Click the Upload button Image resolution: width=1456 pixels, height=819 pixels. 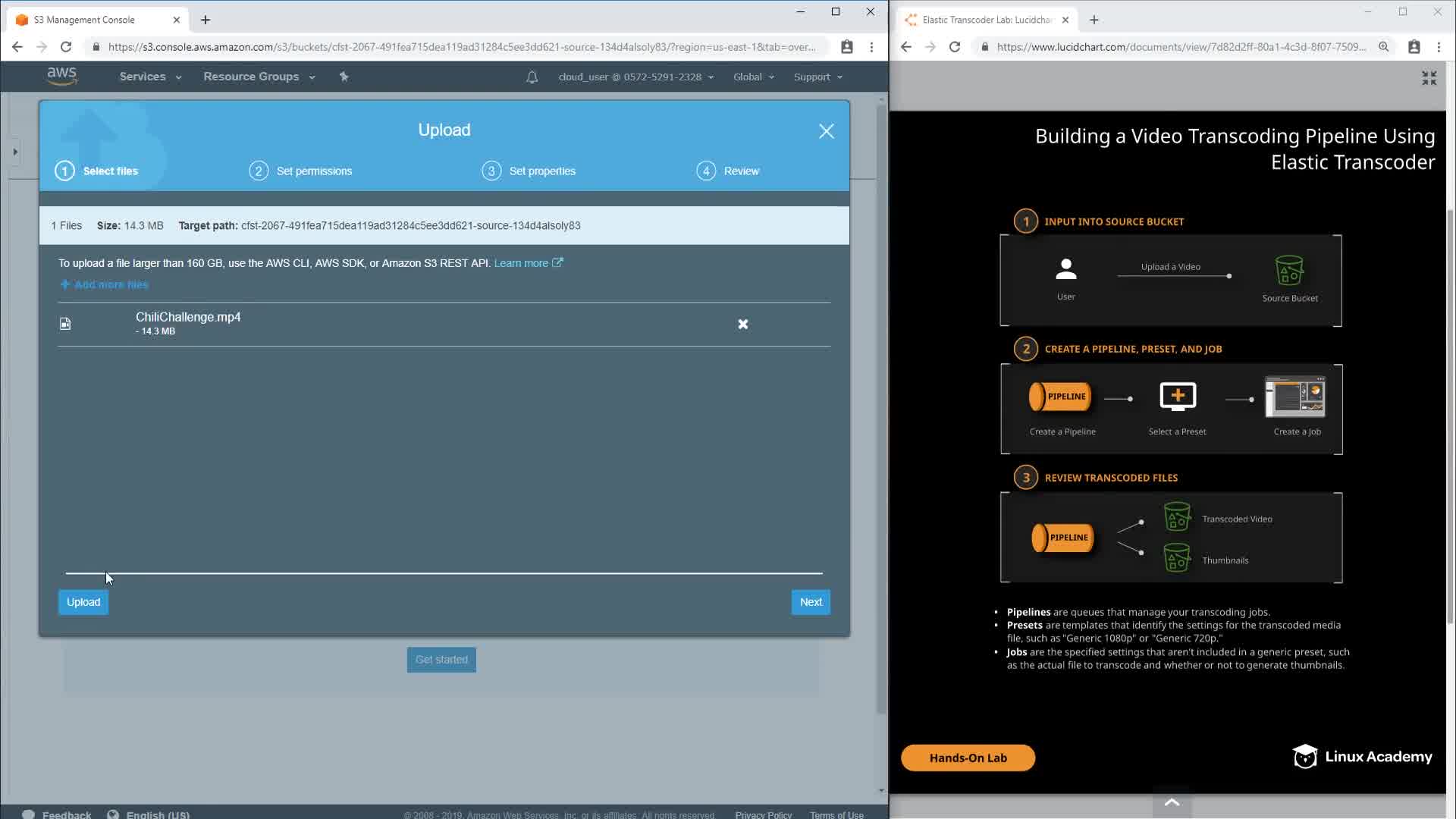tap(83, 602)
